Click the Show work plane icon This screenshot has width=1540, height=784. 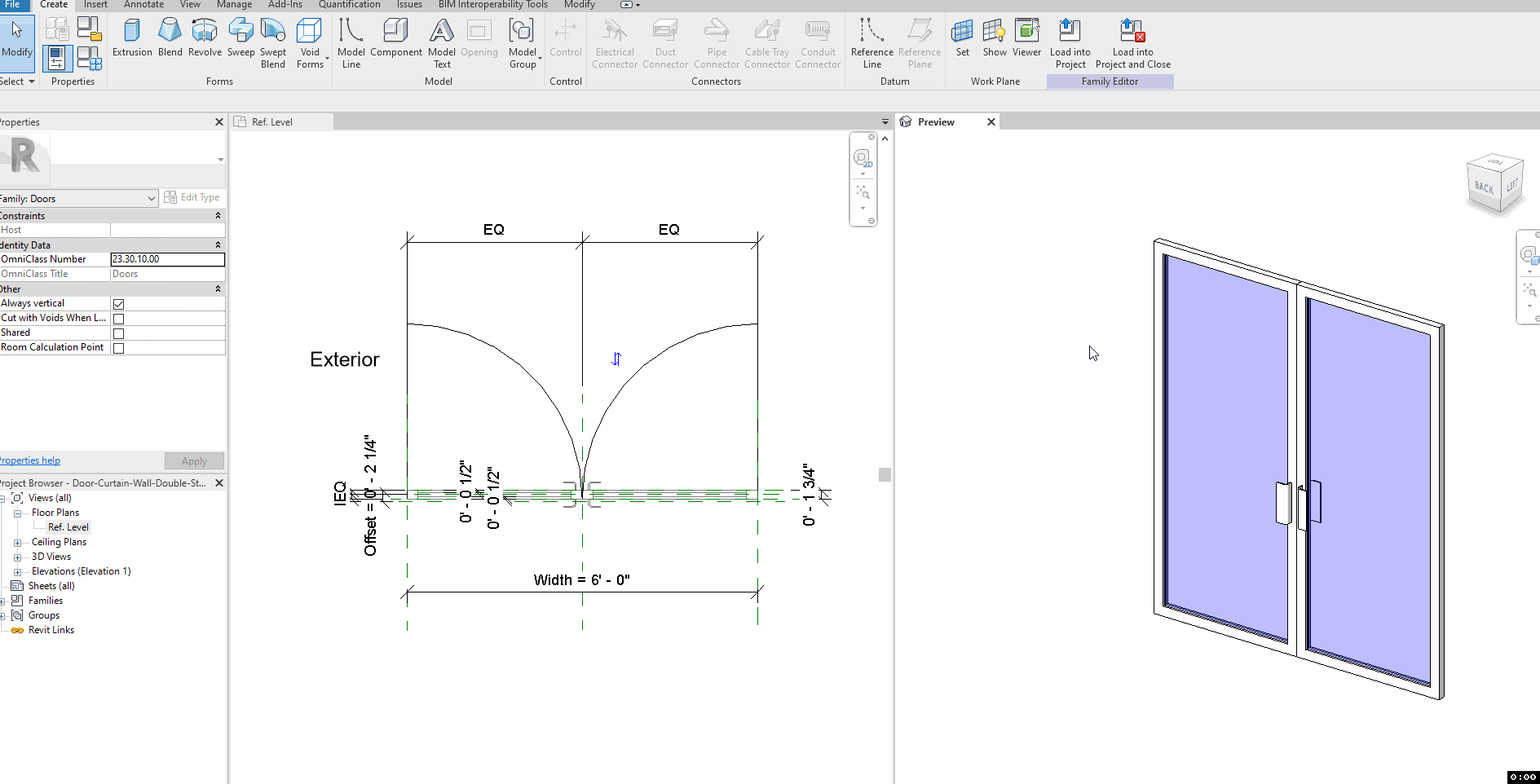(x=995, y=38)
